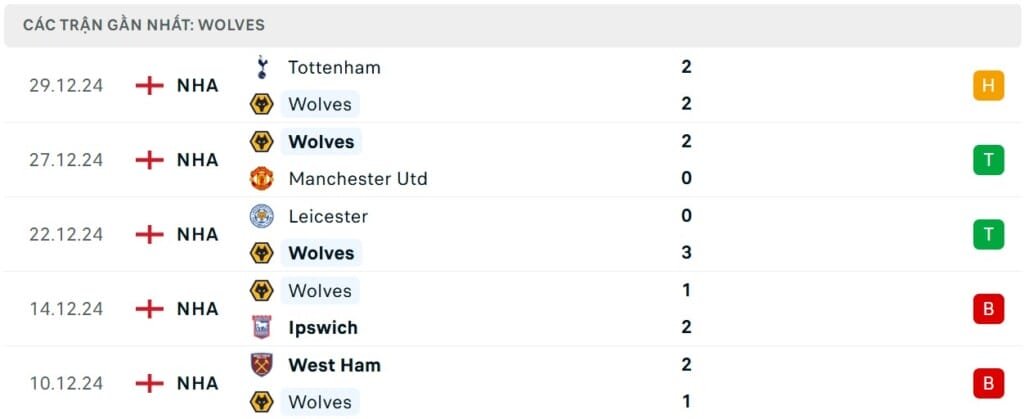Image resolution: width=1024 pixels, height=419 pixels.
Task: Open the Leicester team name
Action: 328,216
